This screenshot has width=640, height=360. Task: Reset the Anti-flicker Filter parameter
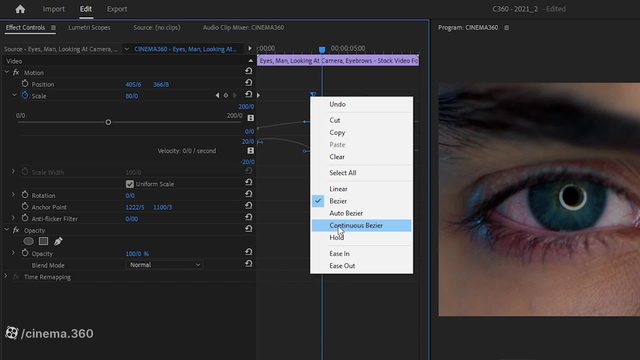[249, 217]
